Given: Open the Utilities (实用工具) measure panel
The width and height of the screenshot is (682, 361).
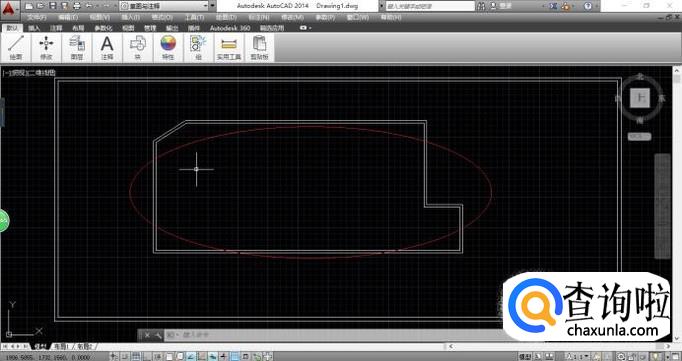Looking at the screenshot, I should tap(229, 47).
